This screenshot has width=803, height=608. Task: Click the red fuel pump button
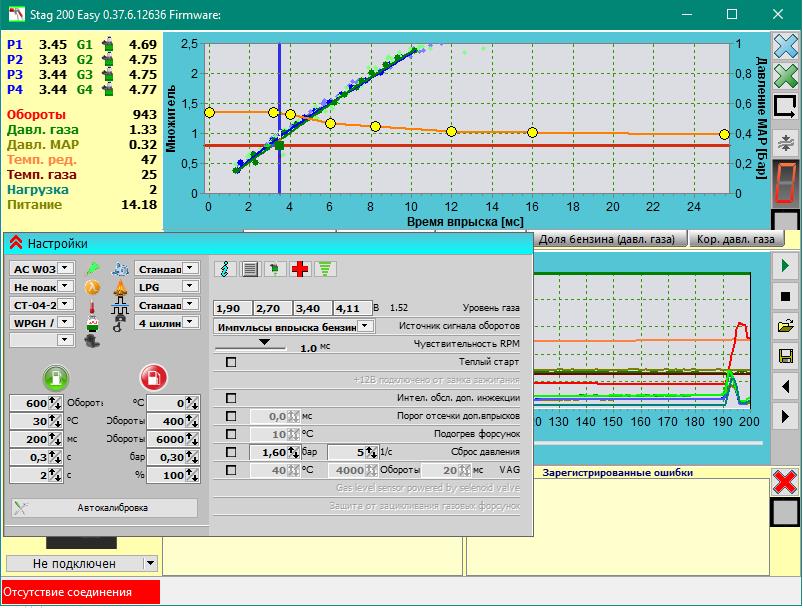pyautogui.click(x=153, y=378)
